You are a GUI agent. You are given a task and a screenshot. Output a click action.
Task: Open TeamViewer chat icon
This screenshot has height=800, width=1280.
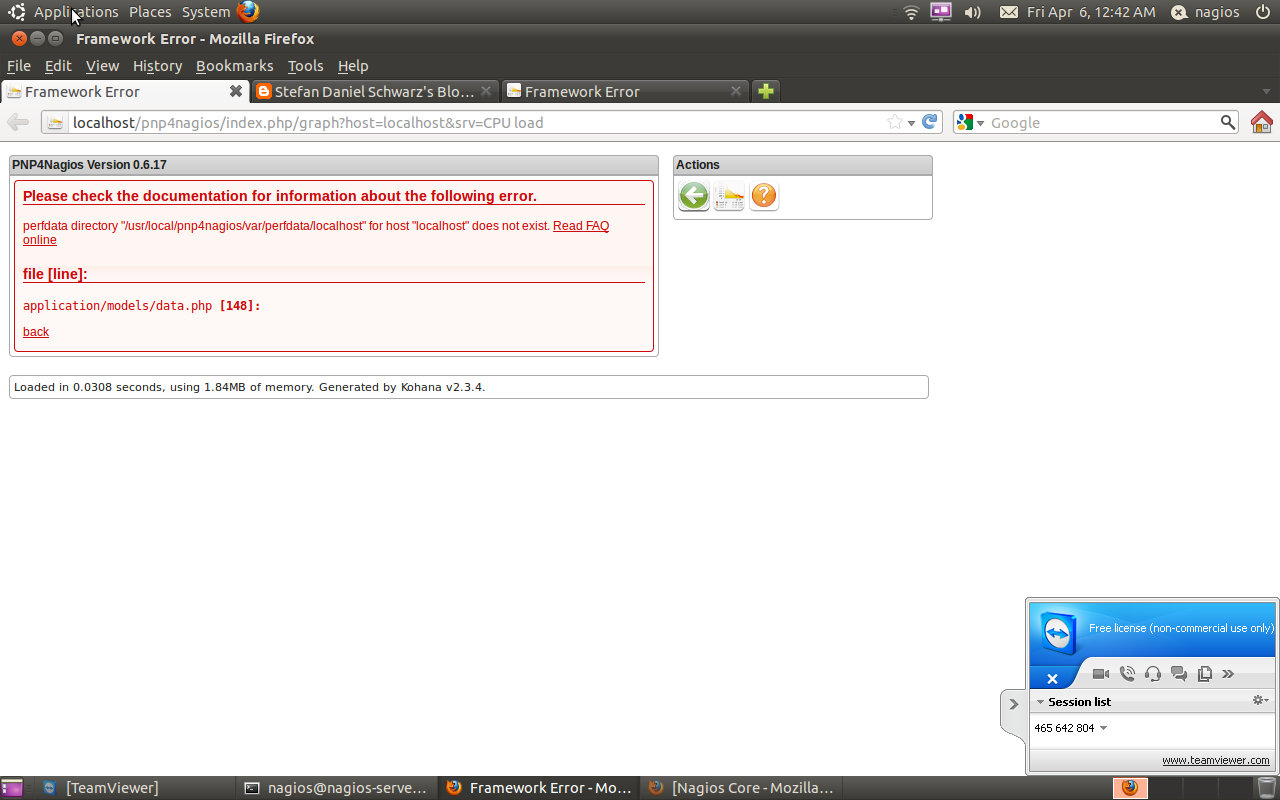1178,673
